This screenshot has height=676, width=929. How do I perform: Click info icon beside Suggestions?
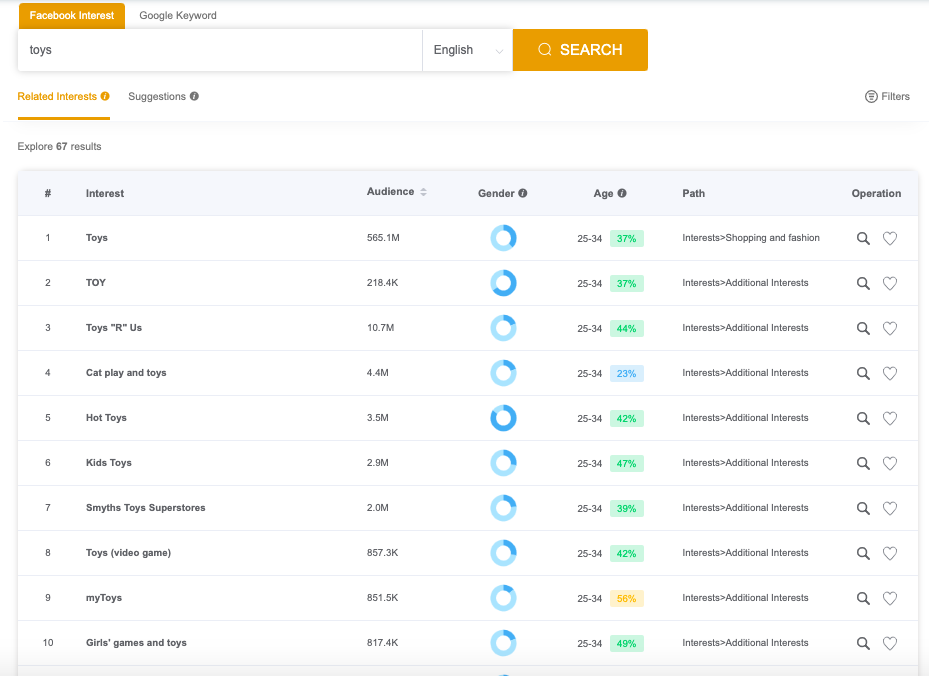(x=194, y=96)
